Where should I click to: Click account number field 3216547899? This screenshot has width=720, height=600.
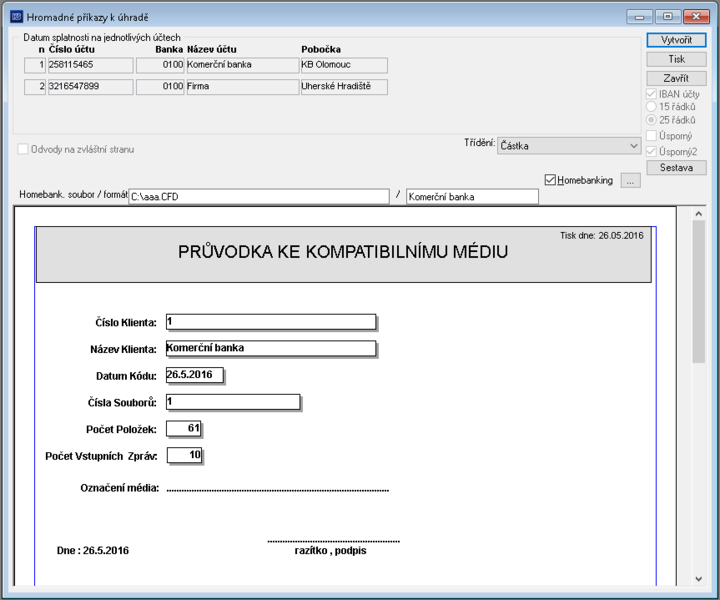coord(90,87)
